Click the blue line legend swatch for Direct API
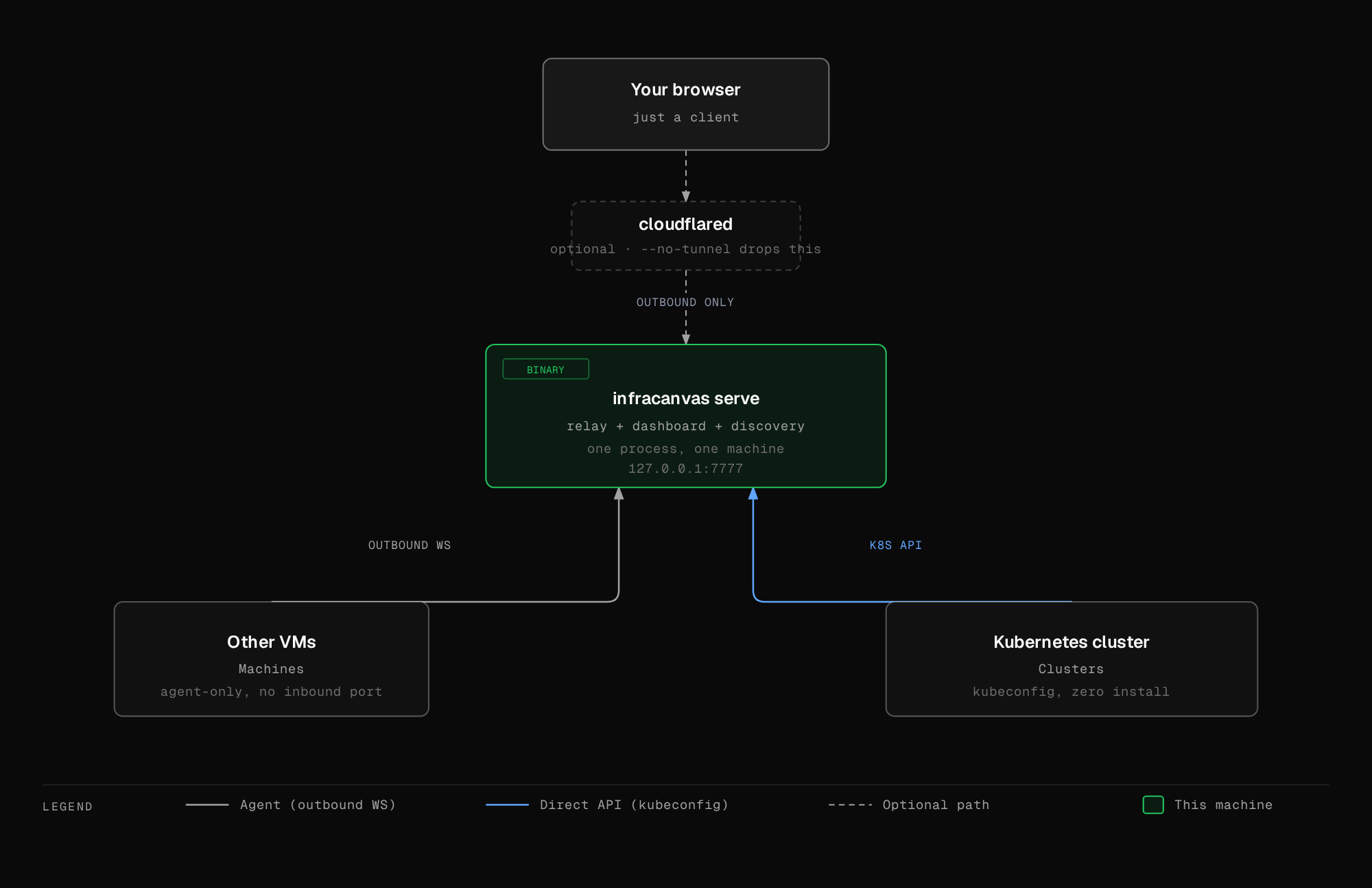Screen dimensions: 1372x888 [507, 805]
